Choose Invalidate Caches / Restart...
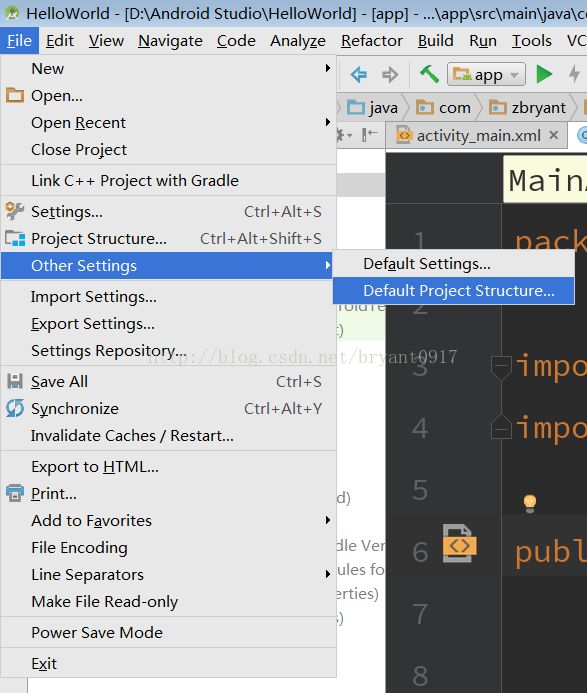This screenshot has height=693, width=587. (168, 435)
